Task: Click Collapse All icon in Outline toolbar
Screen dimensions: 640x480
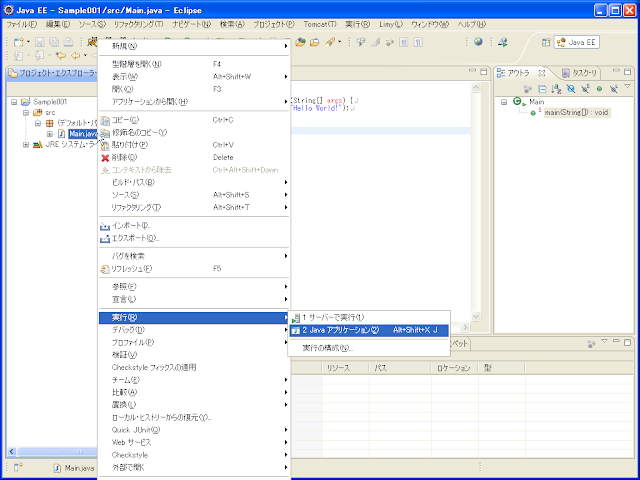Action: [x=542, y=89]
